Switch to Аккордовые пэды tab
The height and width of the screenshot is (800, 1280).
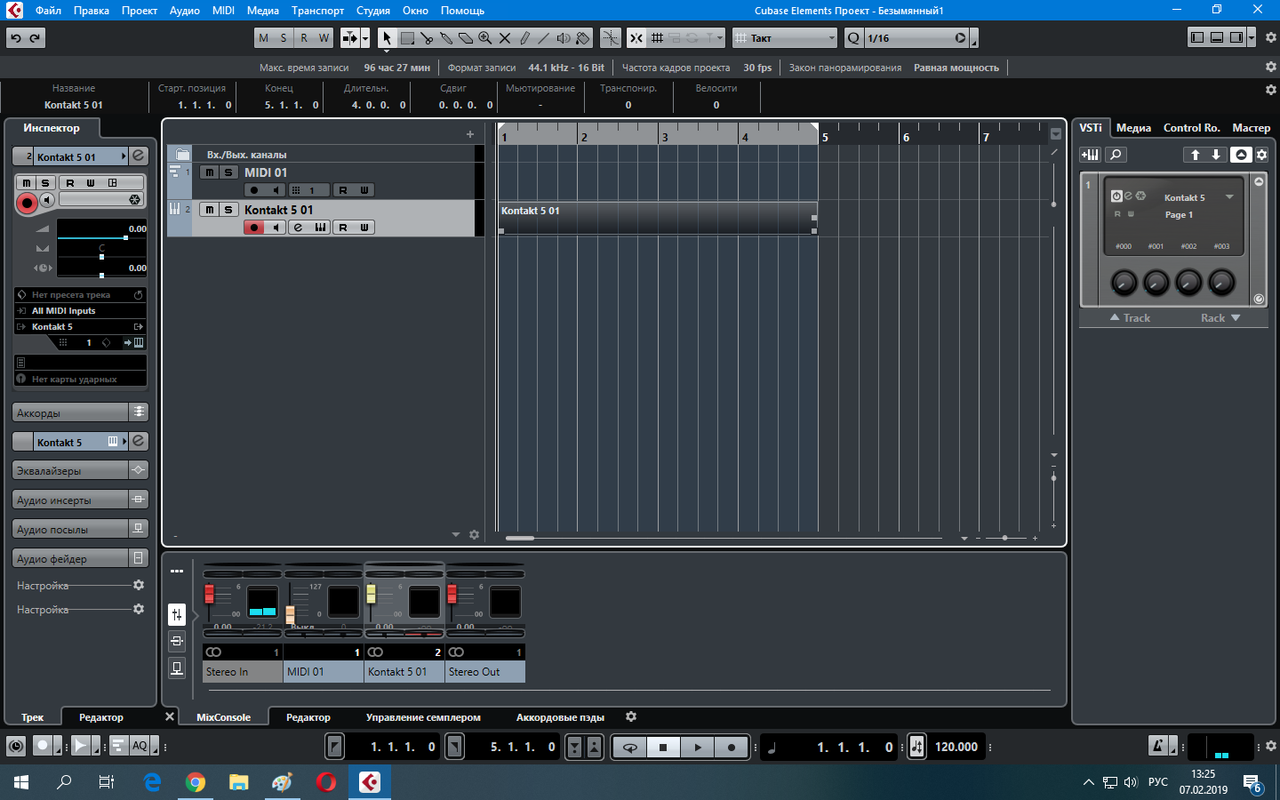(x=560, y=717)
